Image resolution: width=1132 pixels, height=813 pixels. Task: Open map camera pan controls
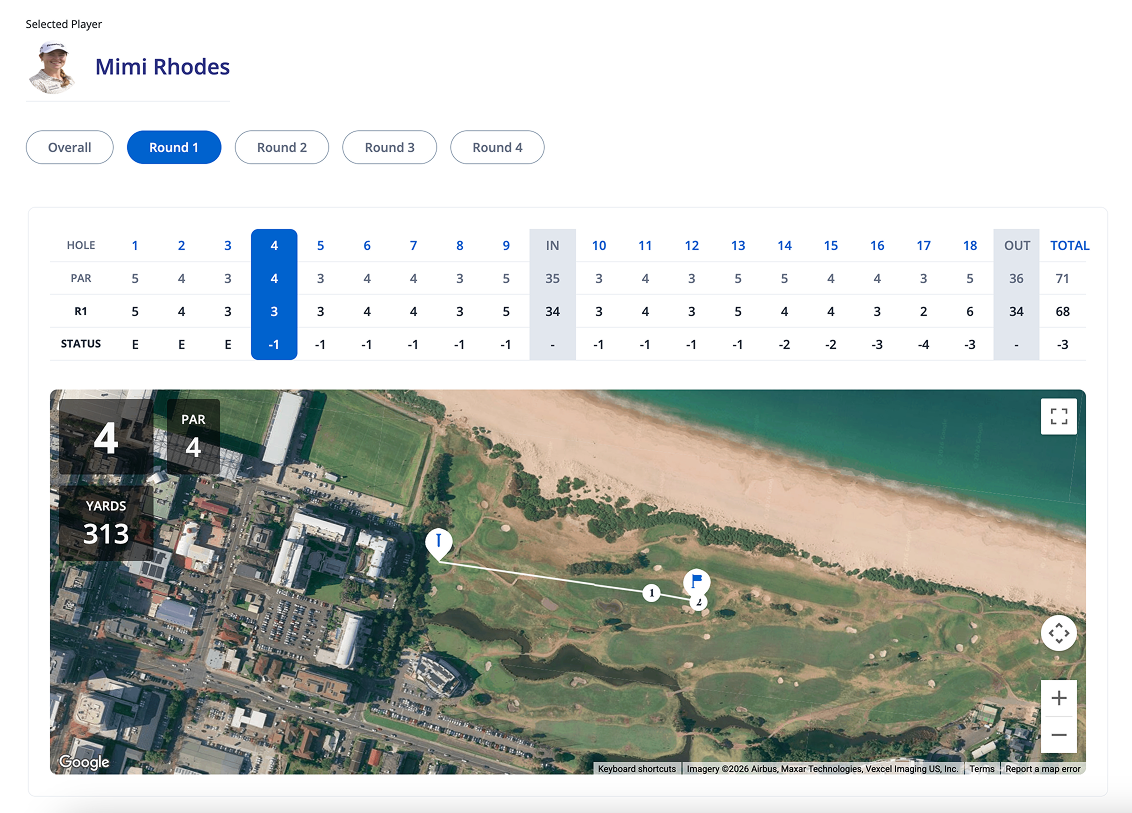click(1058, 633)
